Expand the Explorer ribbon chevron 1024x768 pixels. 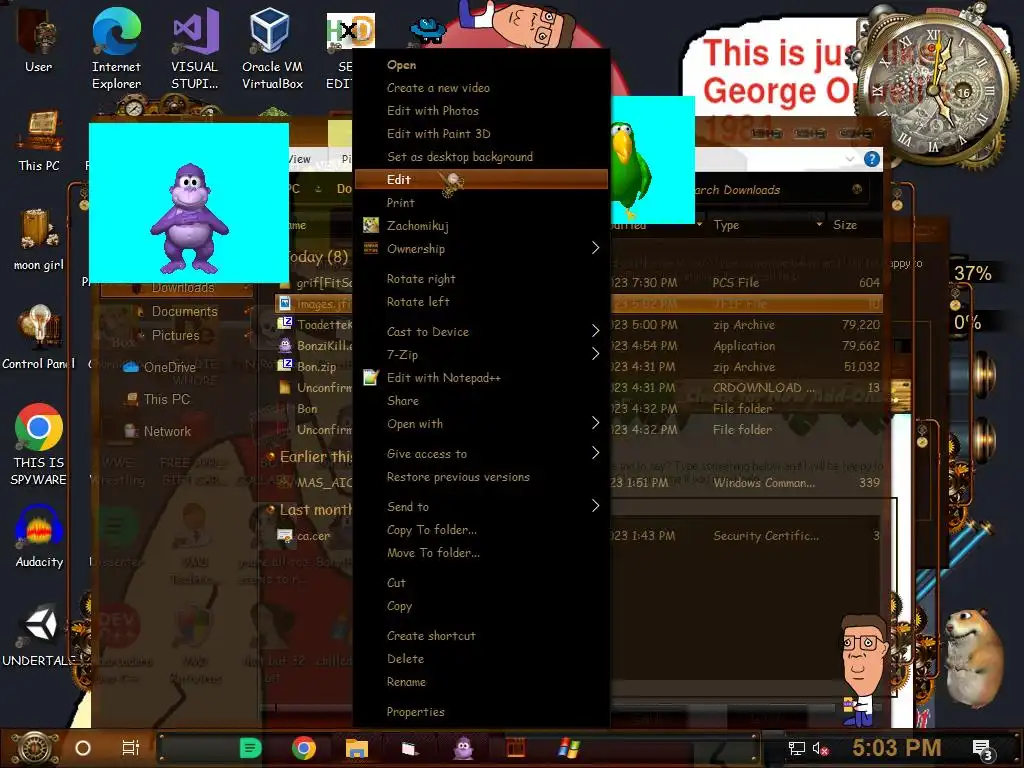click(849, 159)
